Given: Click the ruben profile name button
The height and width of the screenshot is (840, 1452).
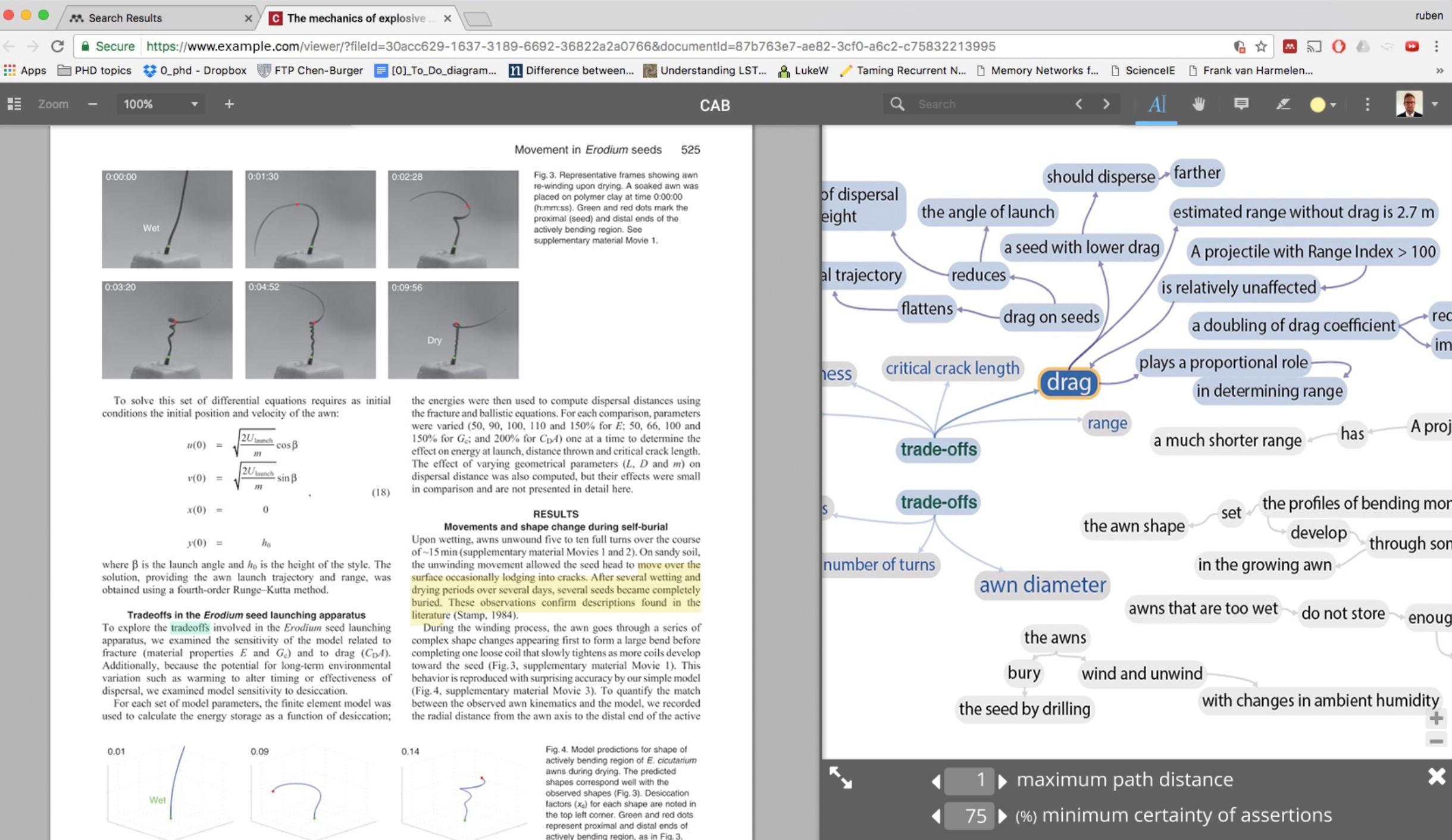Looking at the screenshot, I should (1429, 15).
